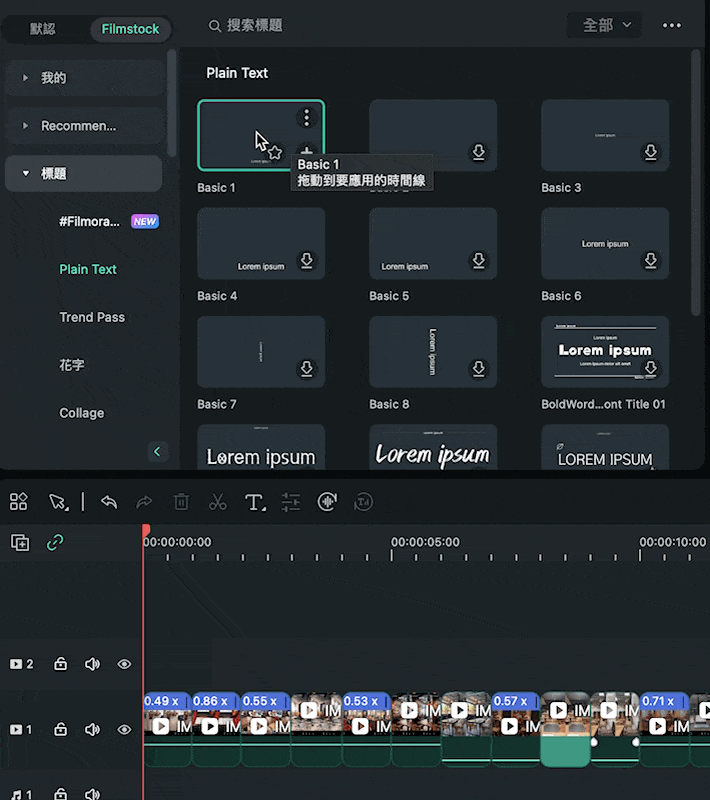This screenshot has height=800, width=710.
Task: Click the timeline ruler at 00:00:05:00
Action: (425, 542)
